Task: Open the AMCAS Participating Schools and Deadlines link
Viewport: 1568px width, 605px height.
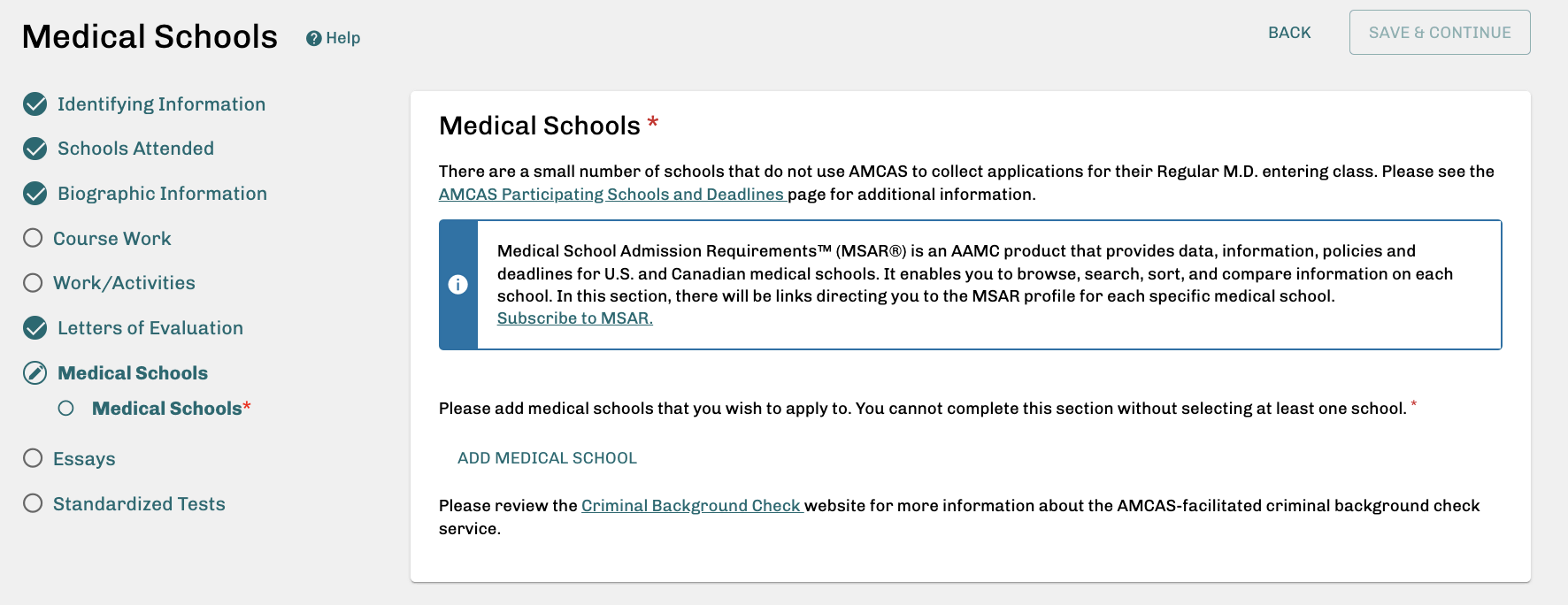Action: point(610,194)
